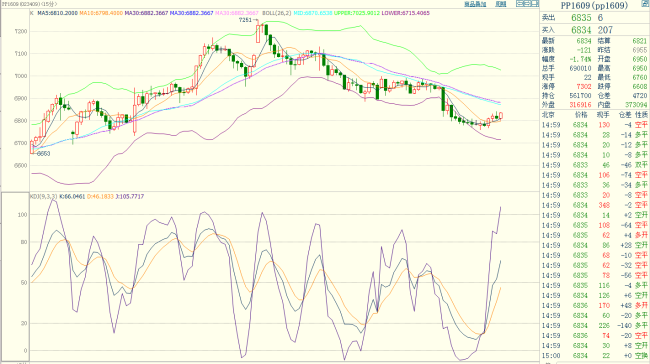The image size is (650, 364).
Task: Click the 卖出 price 6835
Action: pos(581,18)
